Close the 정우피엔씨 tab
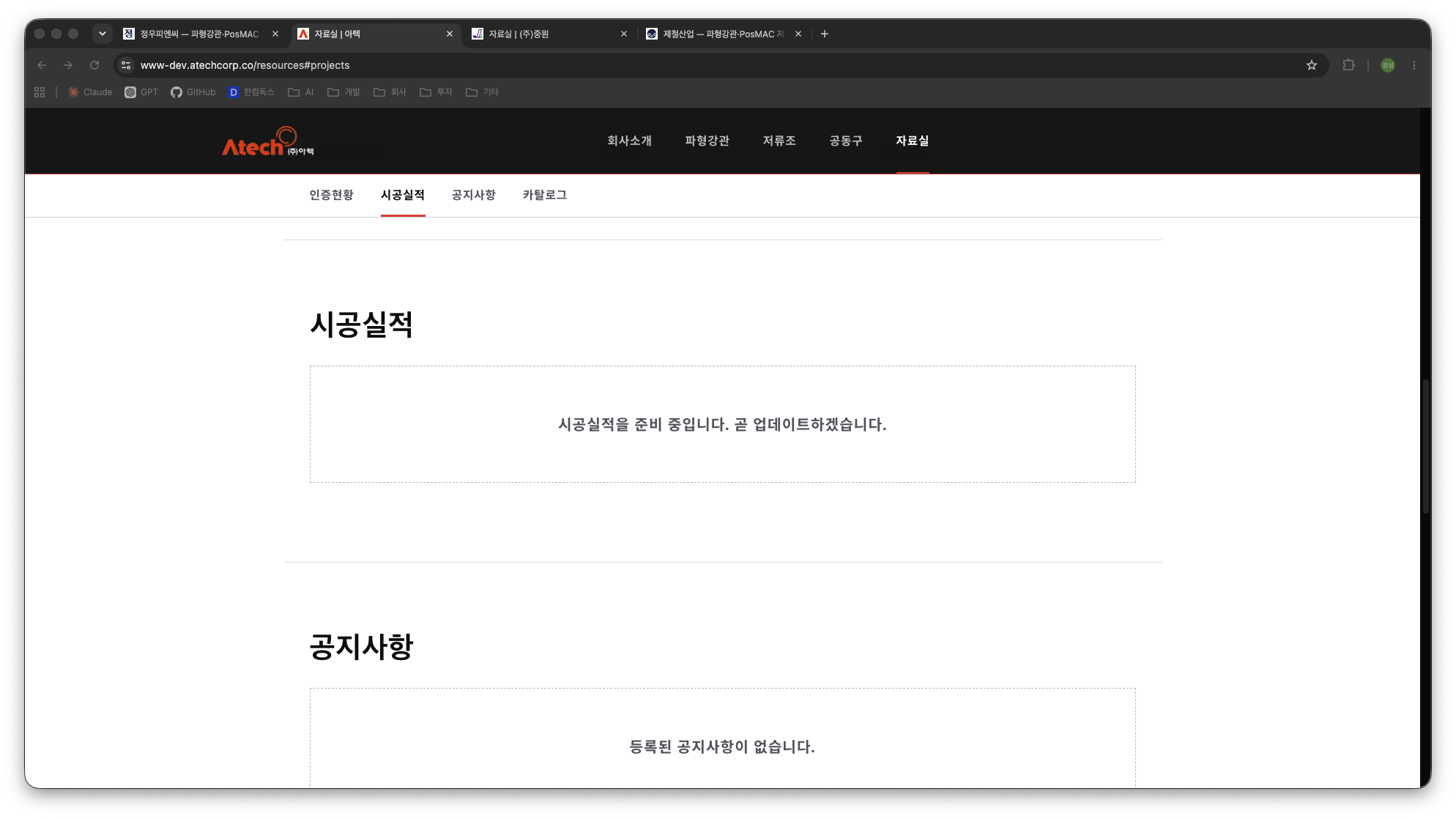The image size is (1456, 819). 275,34
